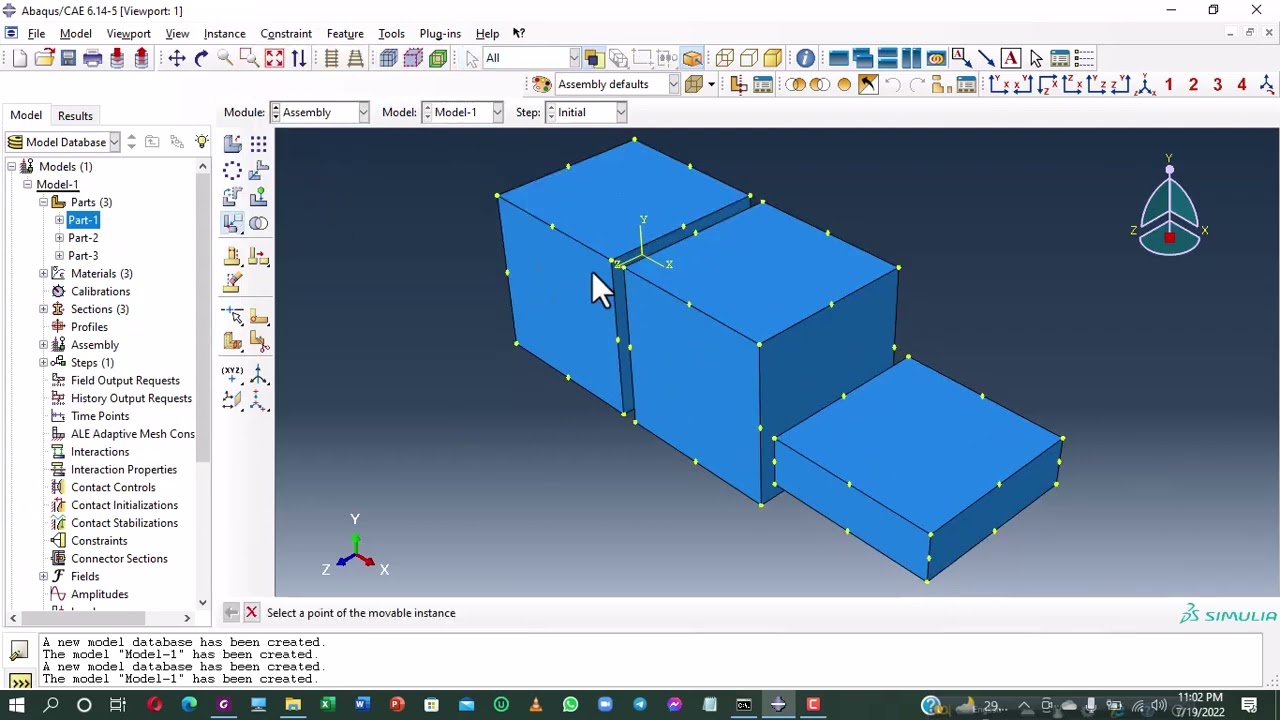Toggle the model tree light bulb filter
1280x720 pixels.
click(x=202, y=142)
